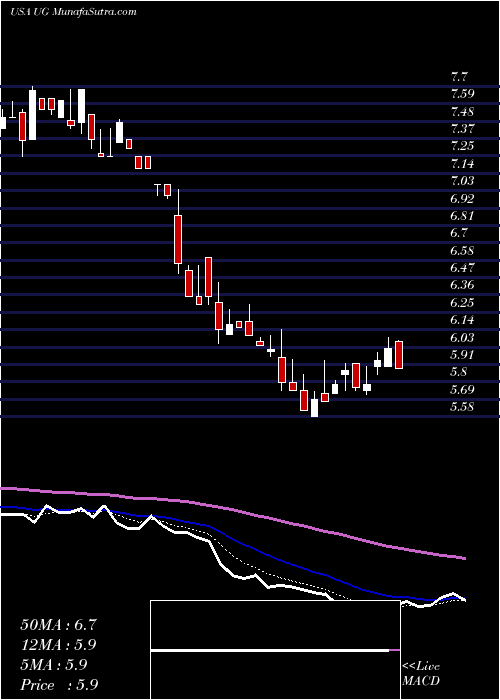The height and width of the screenshot is (700, 500).
Task: Click the 6.14 price axis label
Action: 462,320
